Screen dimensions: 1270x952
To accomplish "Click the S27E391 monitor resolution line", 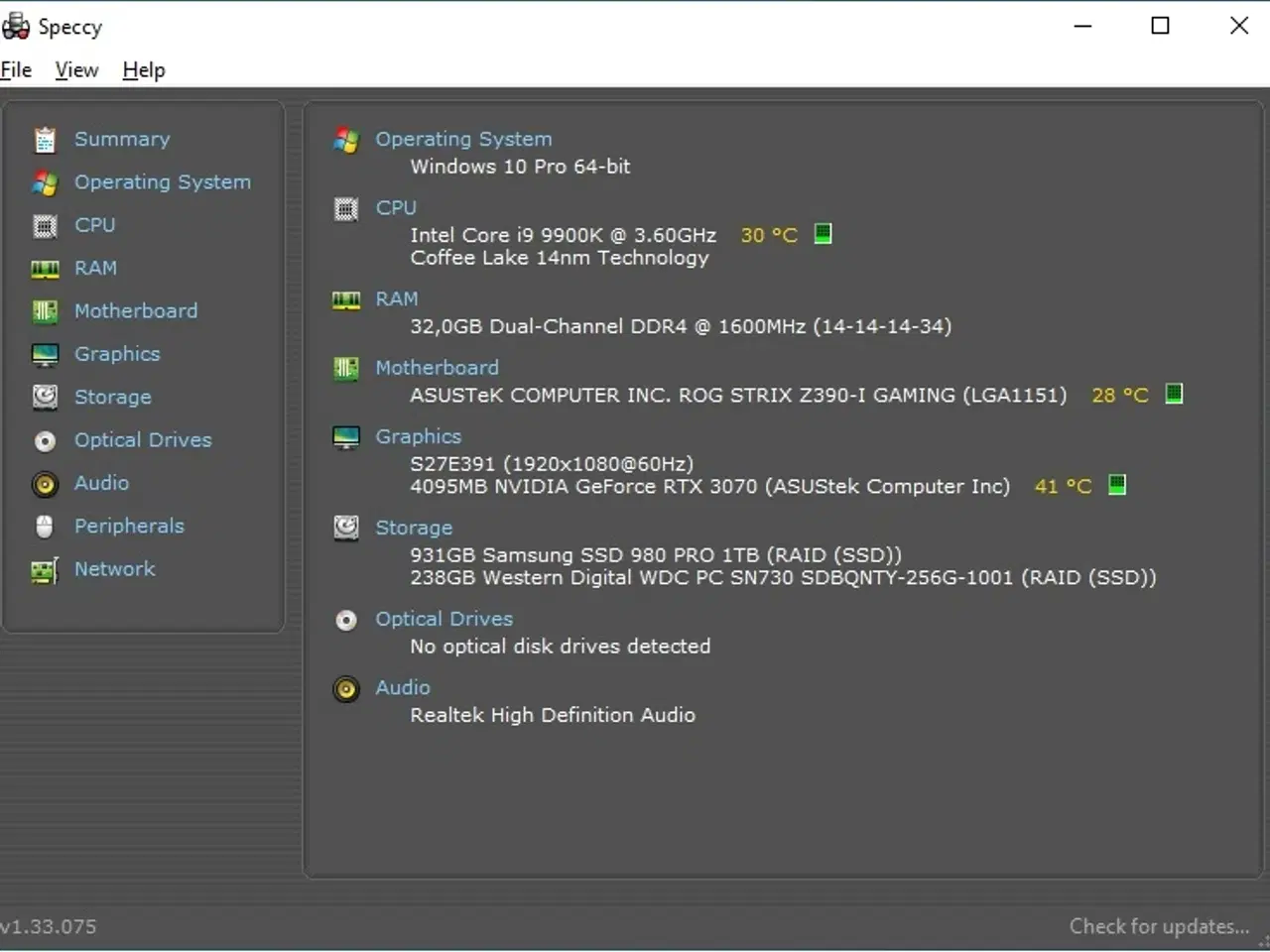I will 552,463.
